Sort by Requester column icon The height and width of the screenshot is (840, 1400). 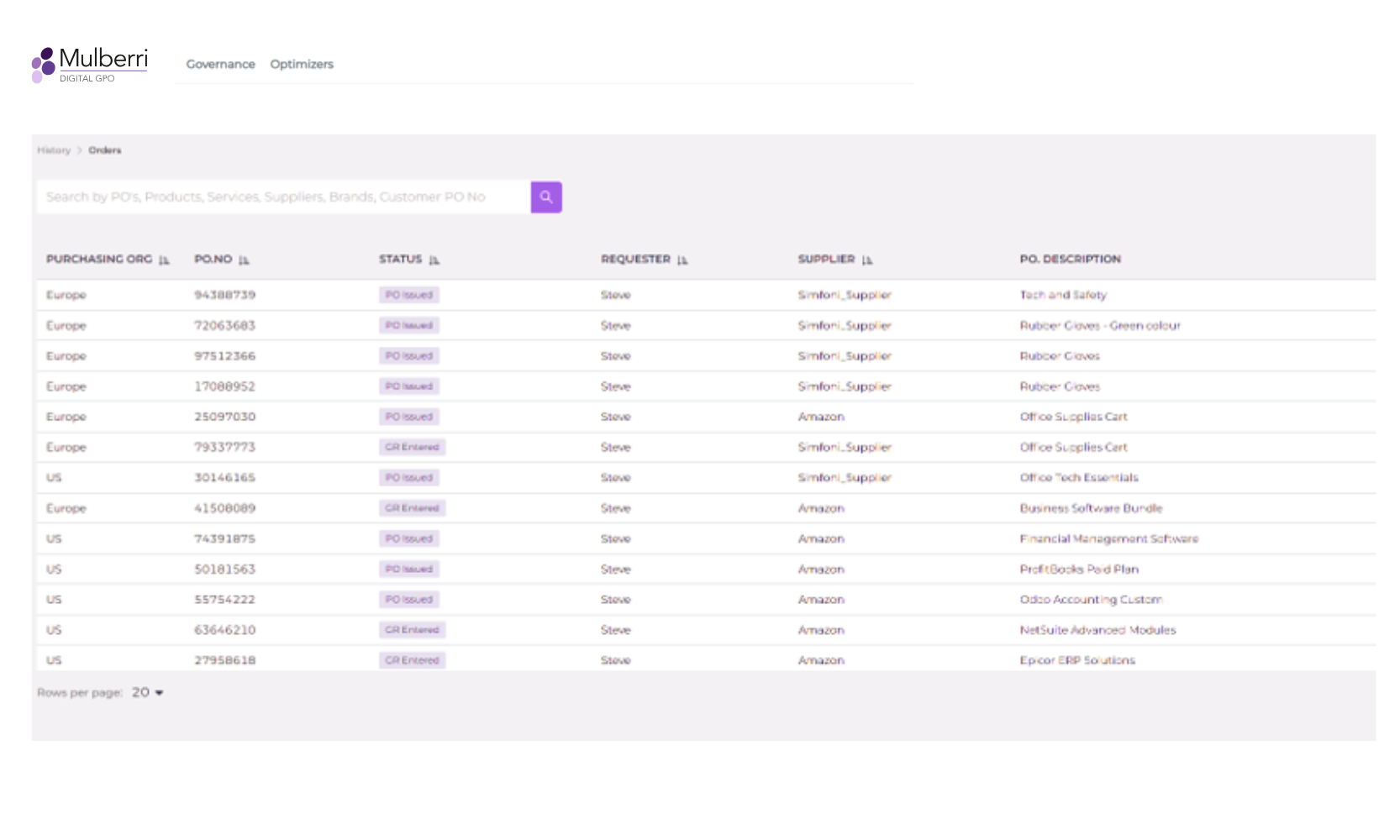(682, 260)
